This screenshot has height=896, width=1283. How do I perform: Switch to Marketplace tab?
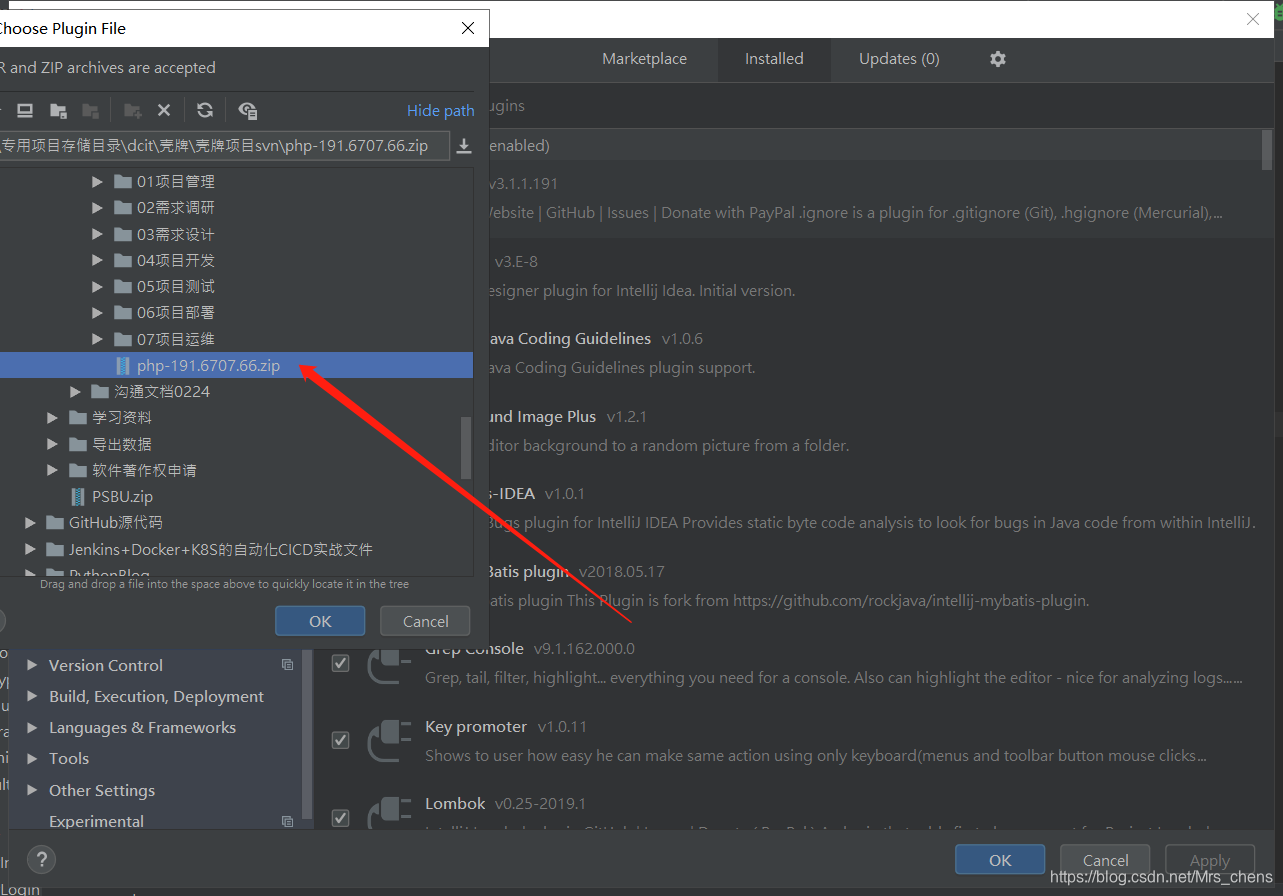pyautogui.click(x=644, y=59)
